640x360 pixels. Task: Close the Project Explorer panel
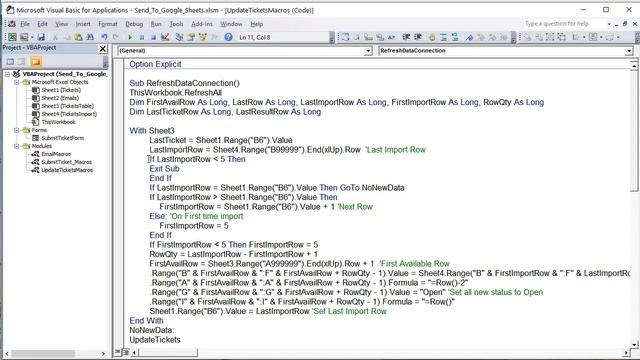click(x=102, y=49)
